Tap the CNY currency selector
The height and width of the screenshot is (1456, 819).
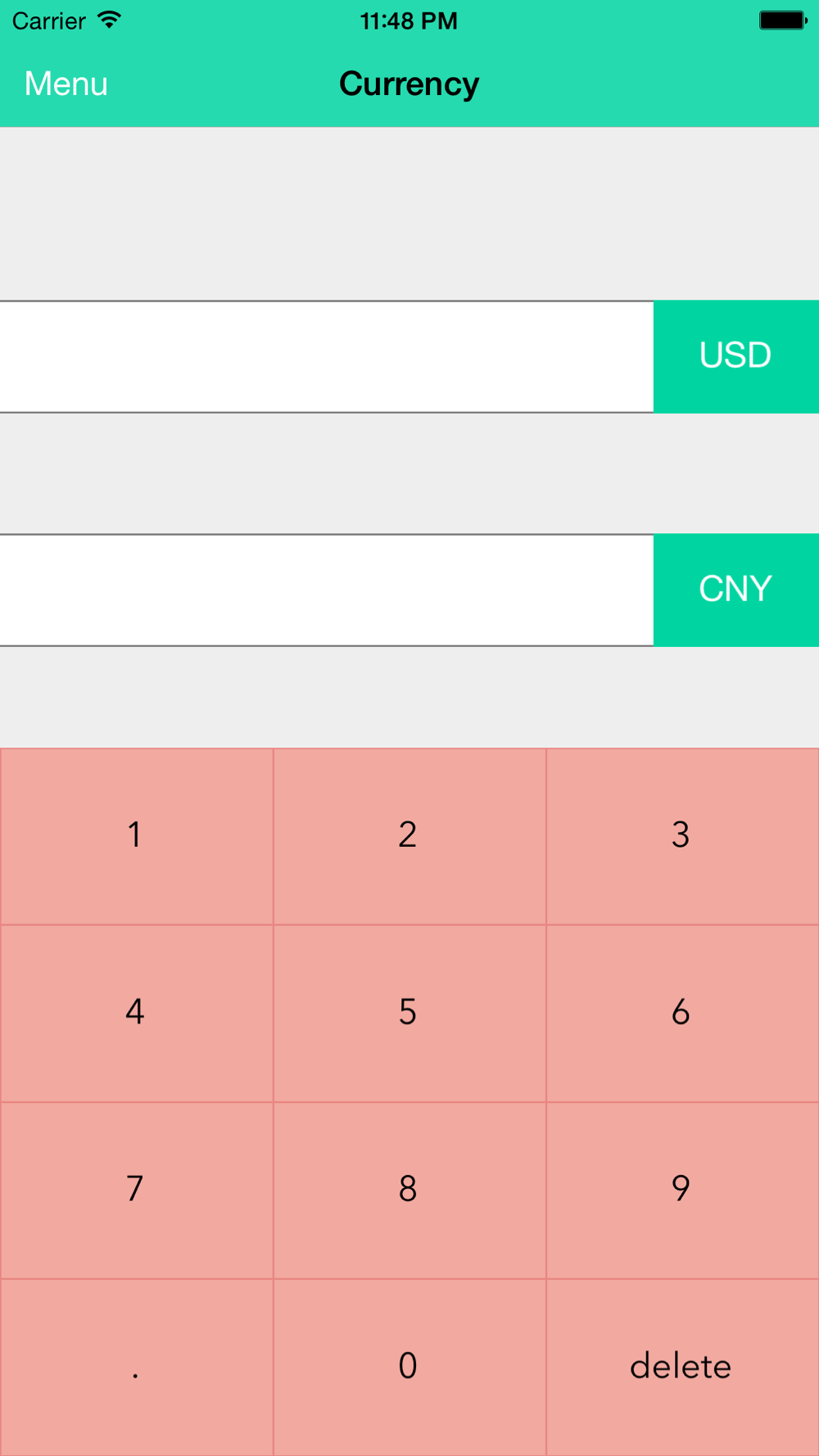(x=735, y=590)
